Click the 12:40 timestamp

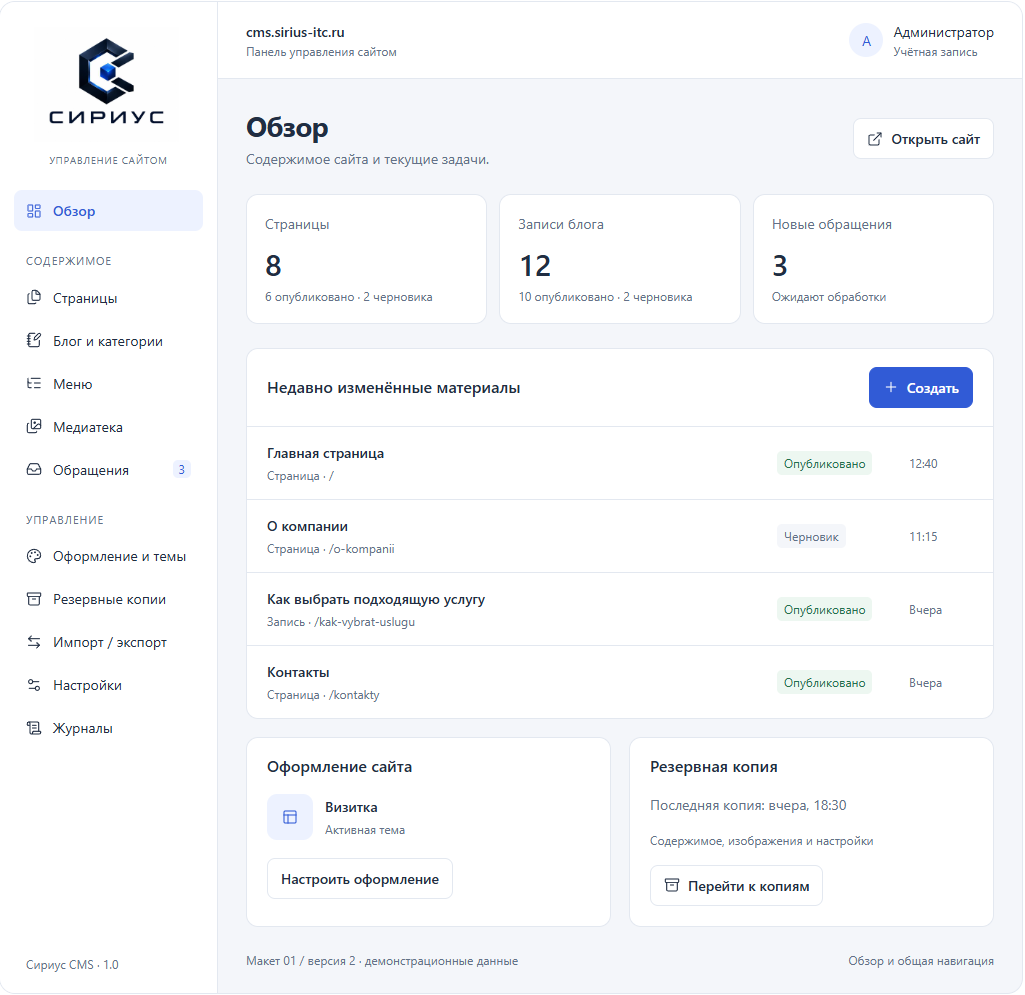pyautogui.click(x=923, y=464)
